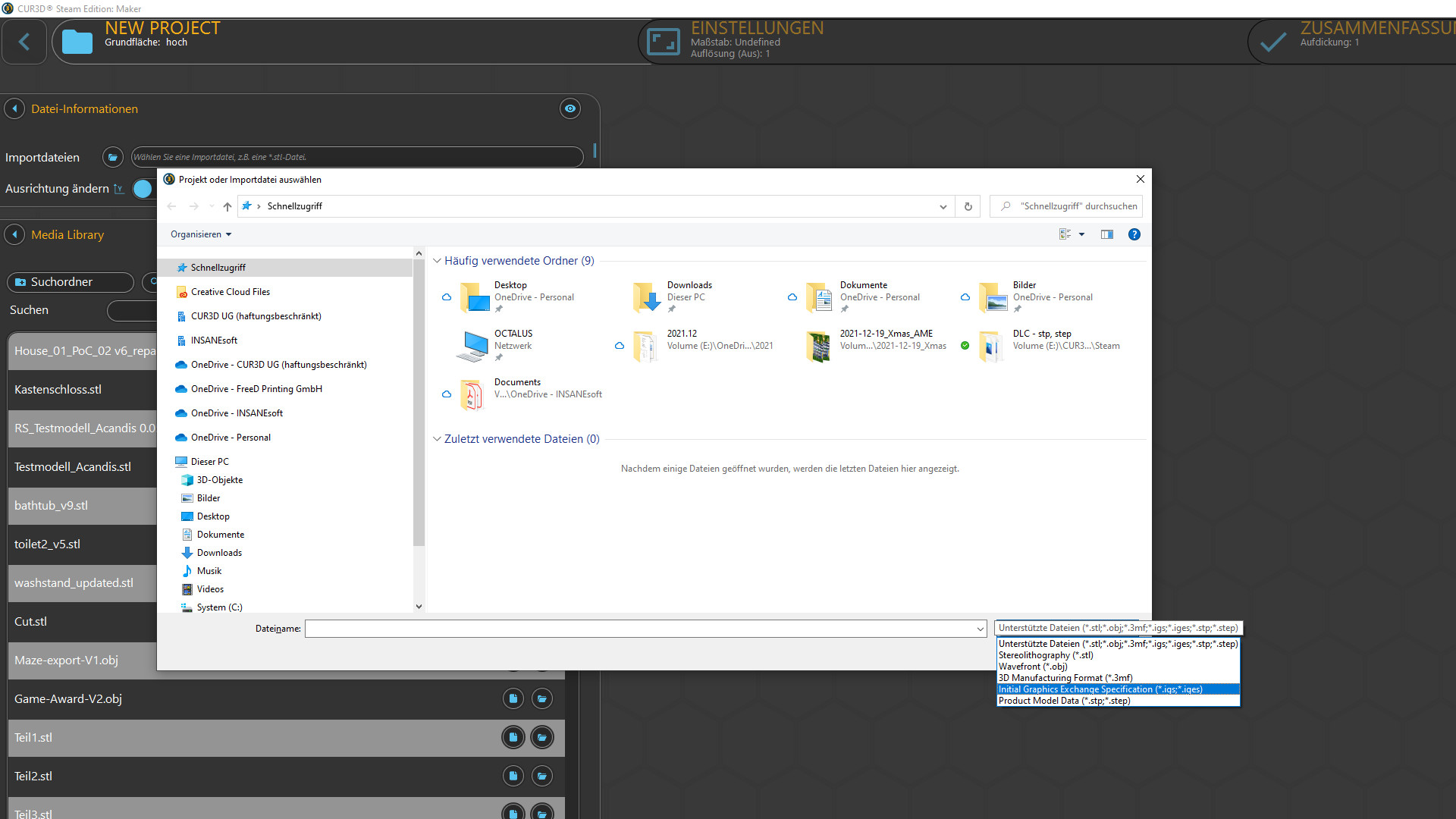Select Product Model Data (*.stp;*.step) option
1456x819 pixels.
tap(1064, 700)
